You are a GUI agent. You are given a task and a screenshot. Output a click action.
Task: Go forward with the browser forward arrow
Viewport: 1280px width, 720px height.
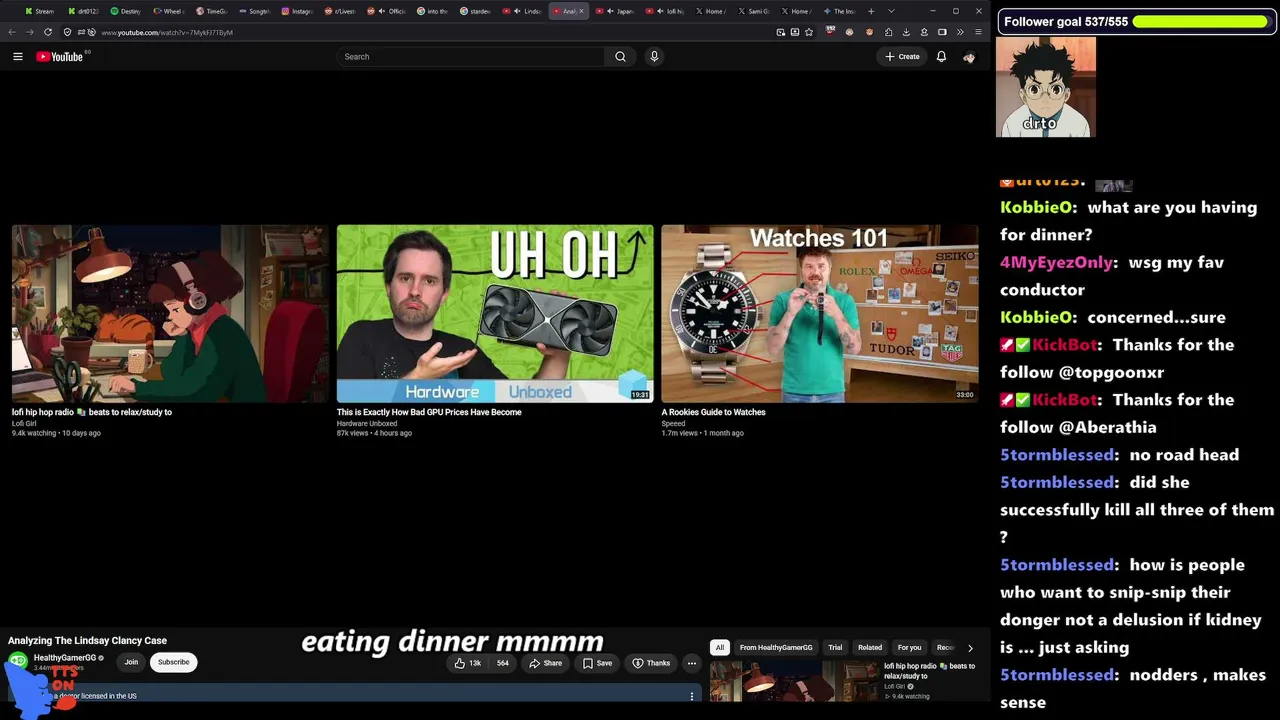[29, 32]
